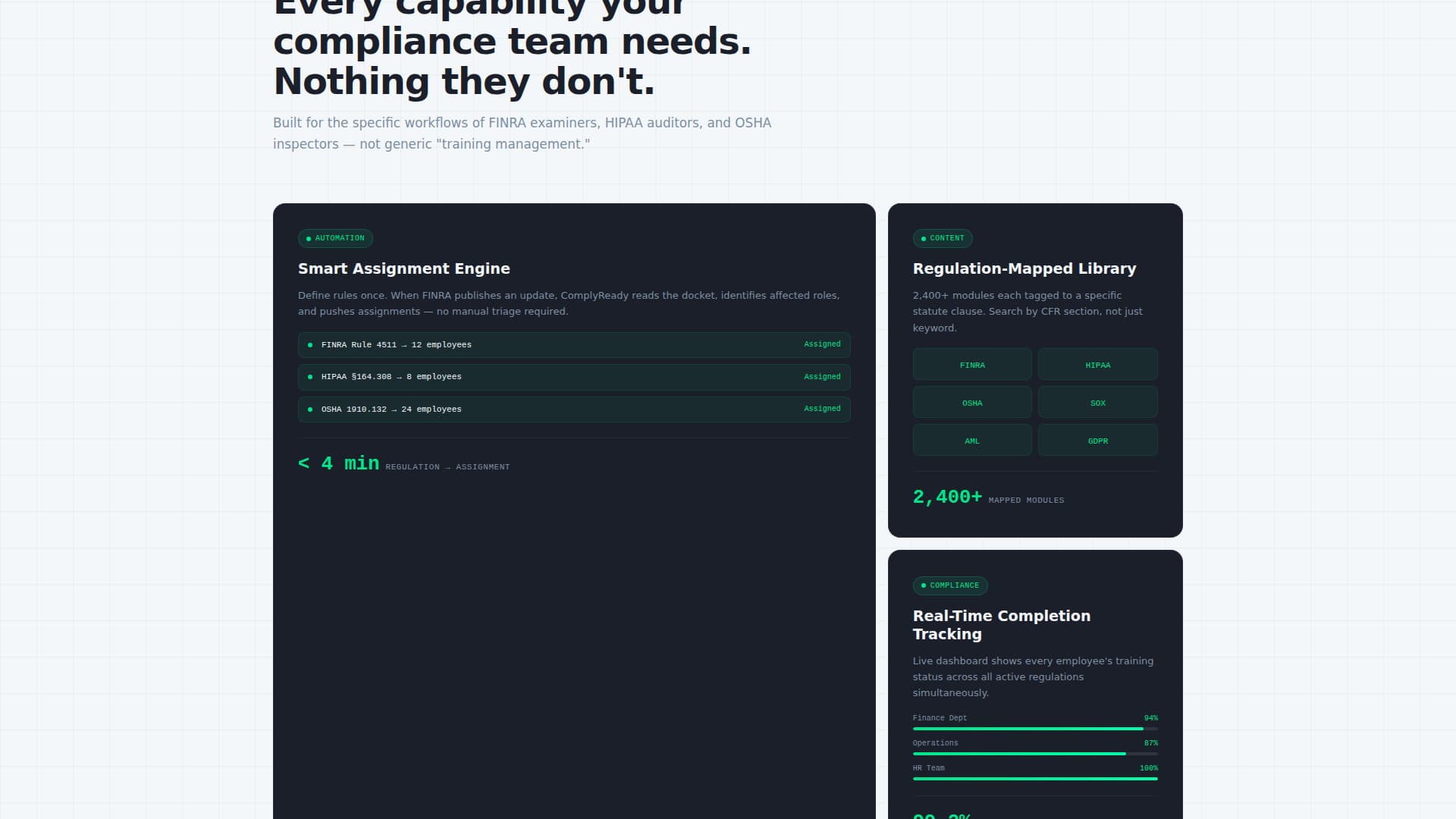Click the COMPLIANCE badge

[950, 585]
